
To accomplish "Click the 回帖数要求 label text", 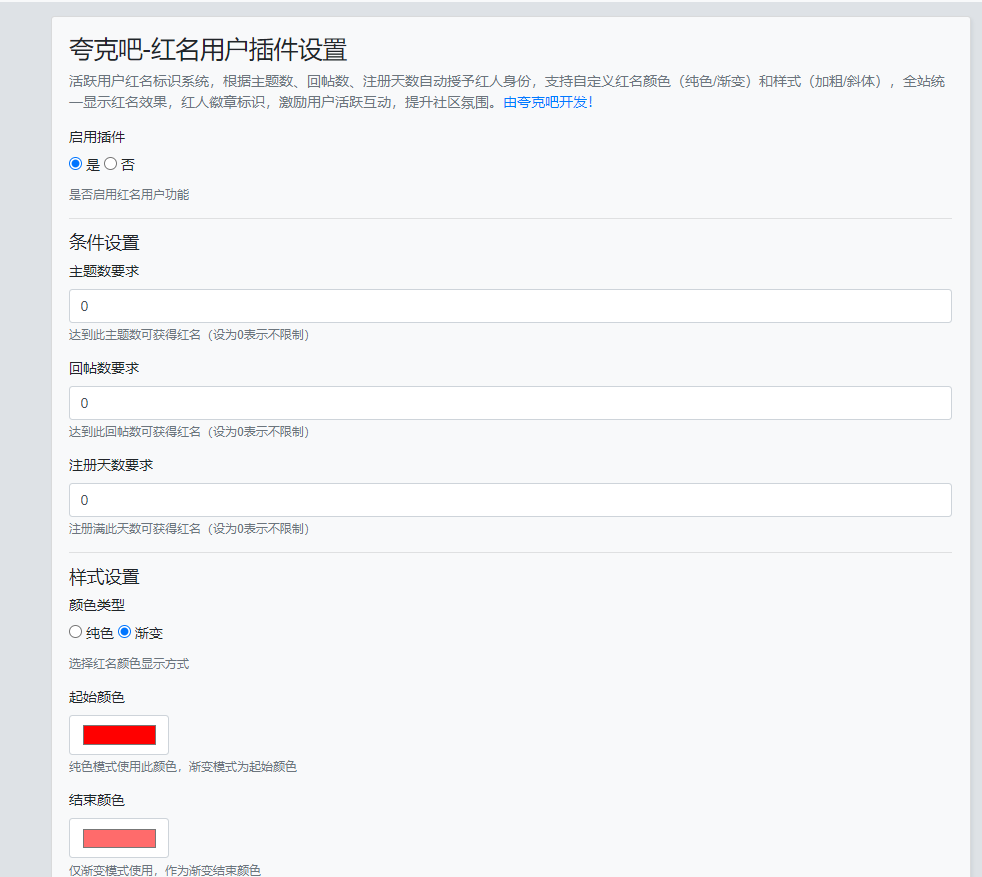I will [104, 368].
